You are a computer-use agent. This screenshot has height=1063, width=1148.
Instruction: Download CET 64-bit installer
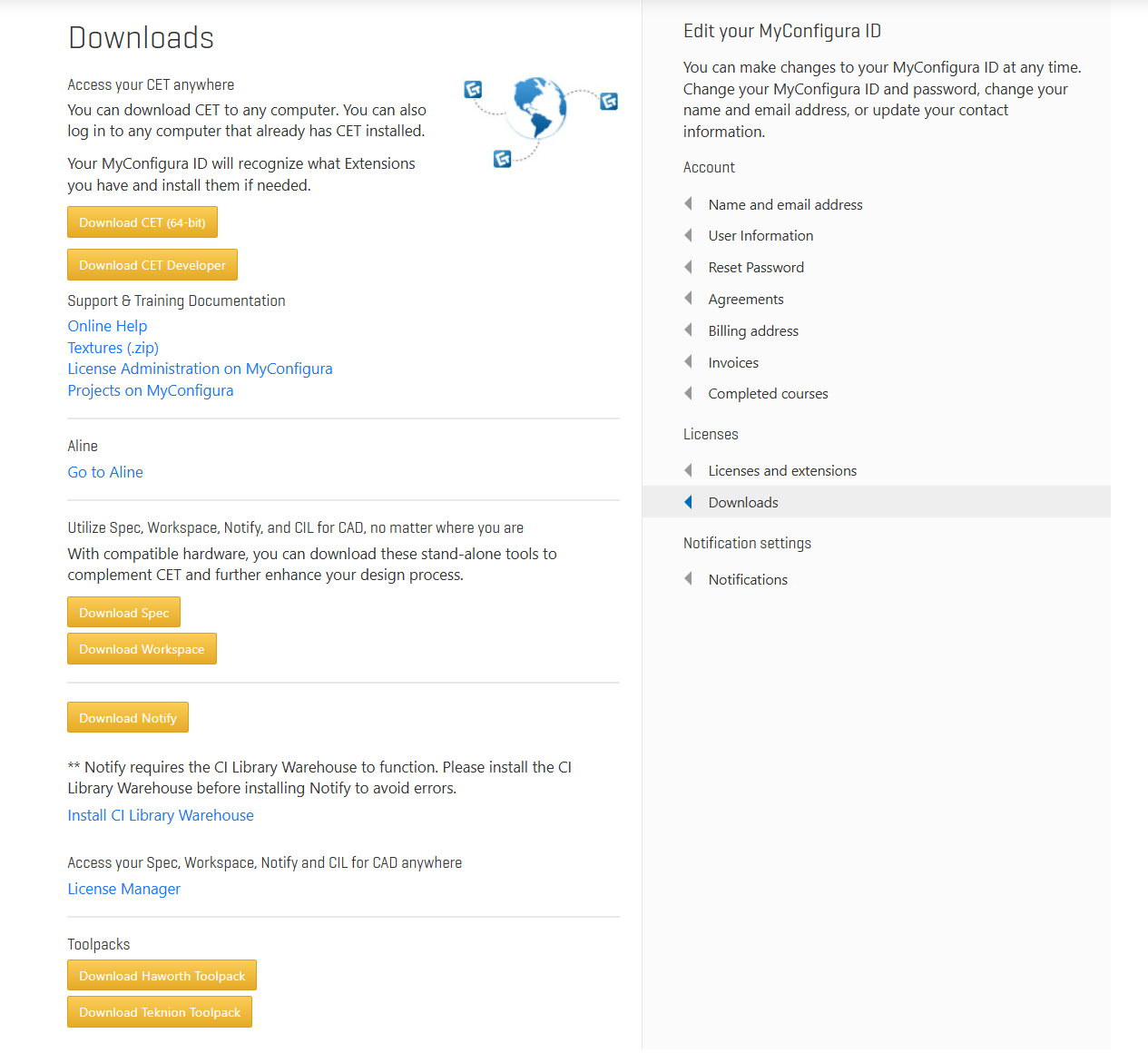[142, 222]
